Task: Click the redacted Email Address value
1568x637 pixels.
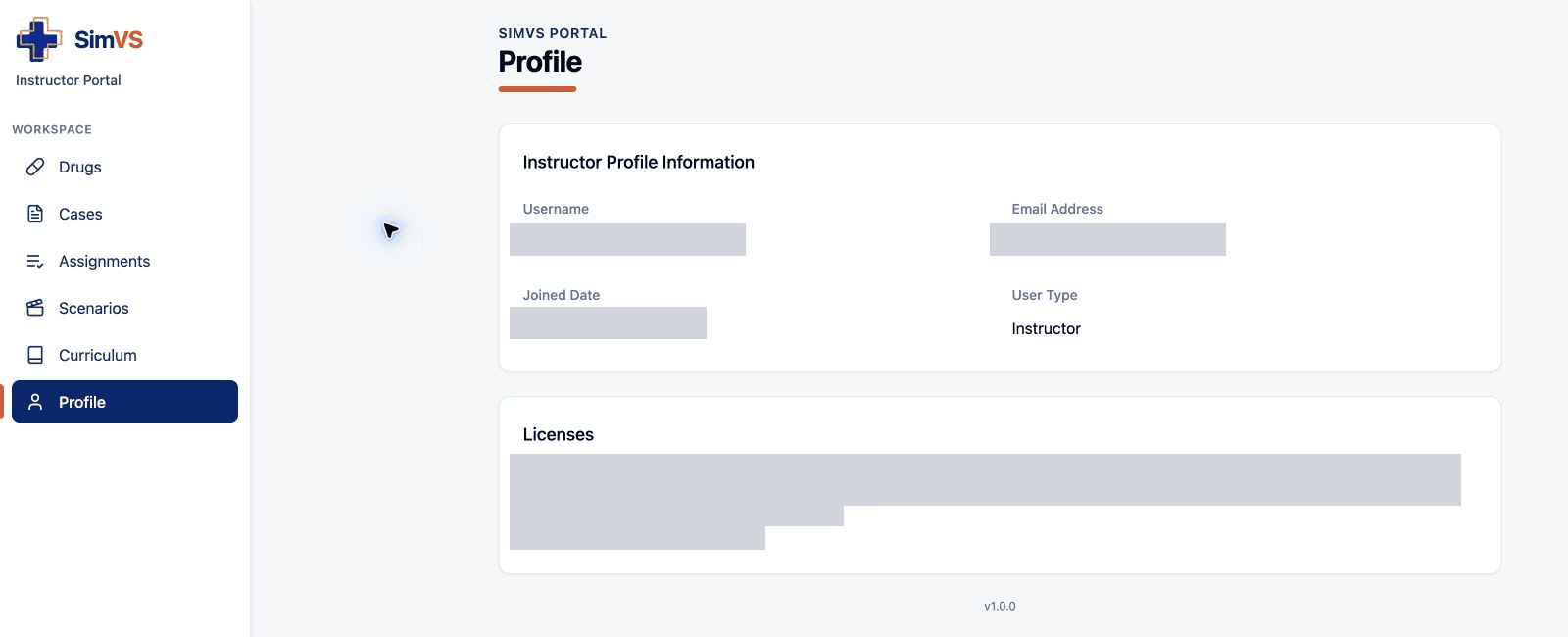Action: (1107, 239)
